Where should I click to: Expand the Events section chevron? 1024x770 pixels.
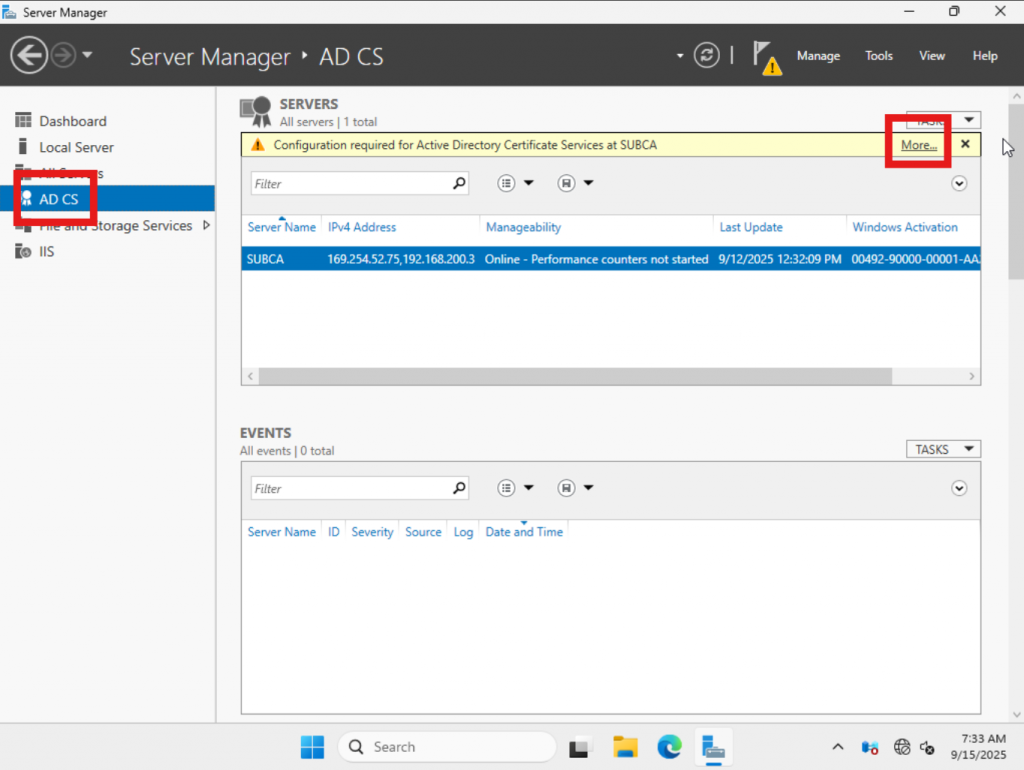pos(959,488)
